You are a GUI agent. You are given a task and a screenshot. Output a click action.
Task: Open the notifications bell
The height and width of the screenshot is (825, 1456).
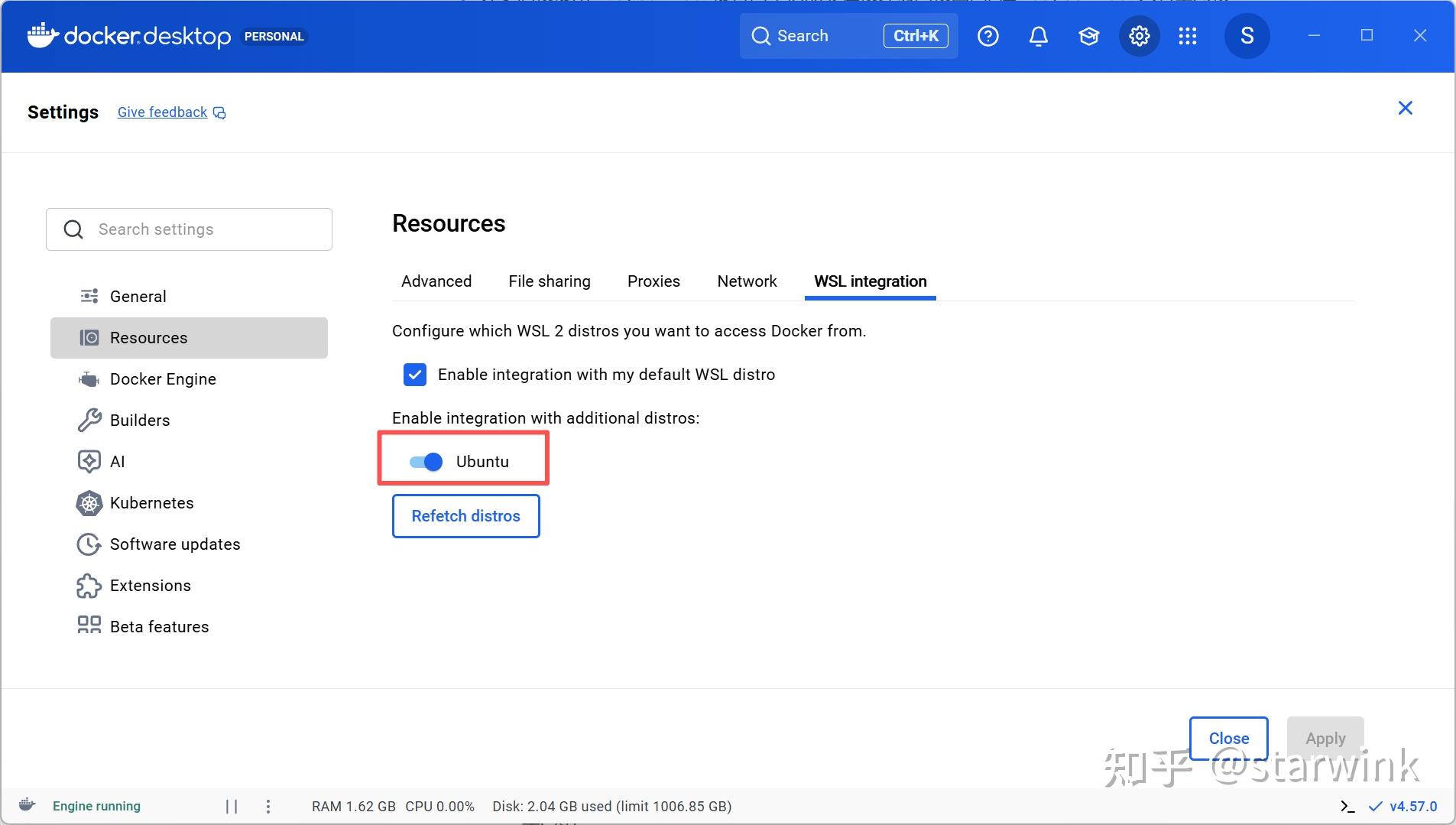(1038, 36)
